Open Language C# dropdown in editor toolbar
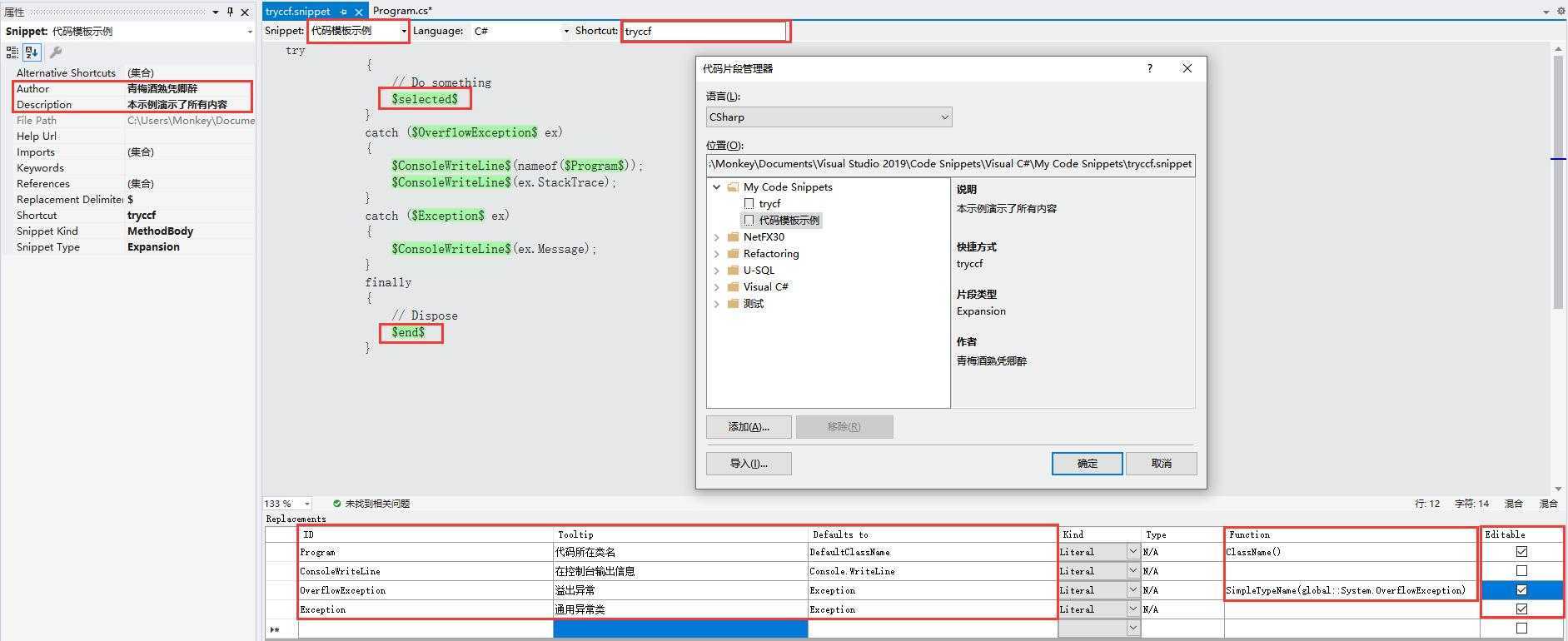 pos(566,32)
